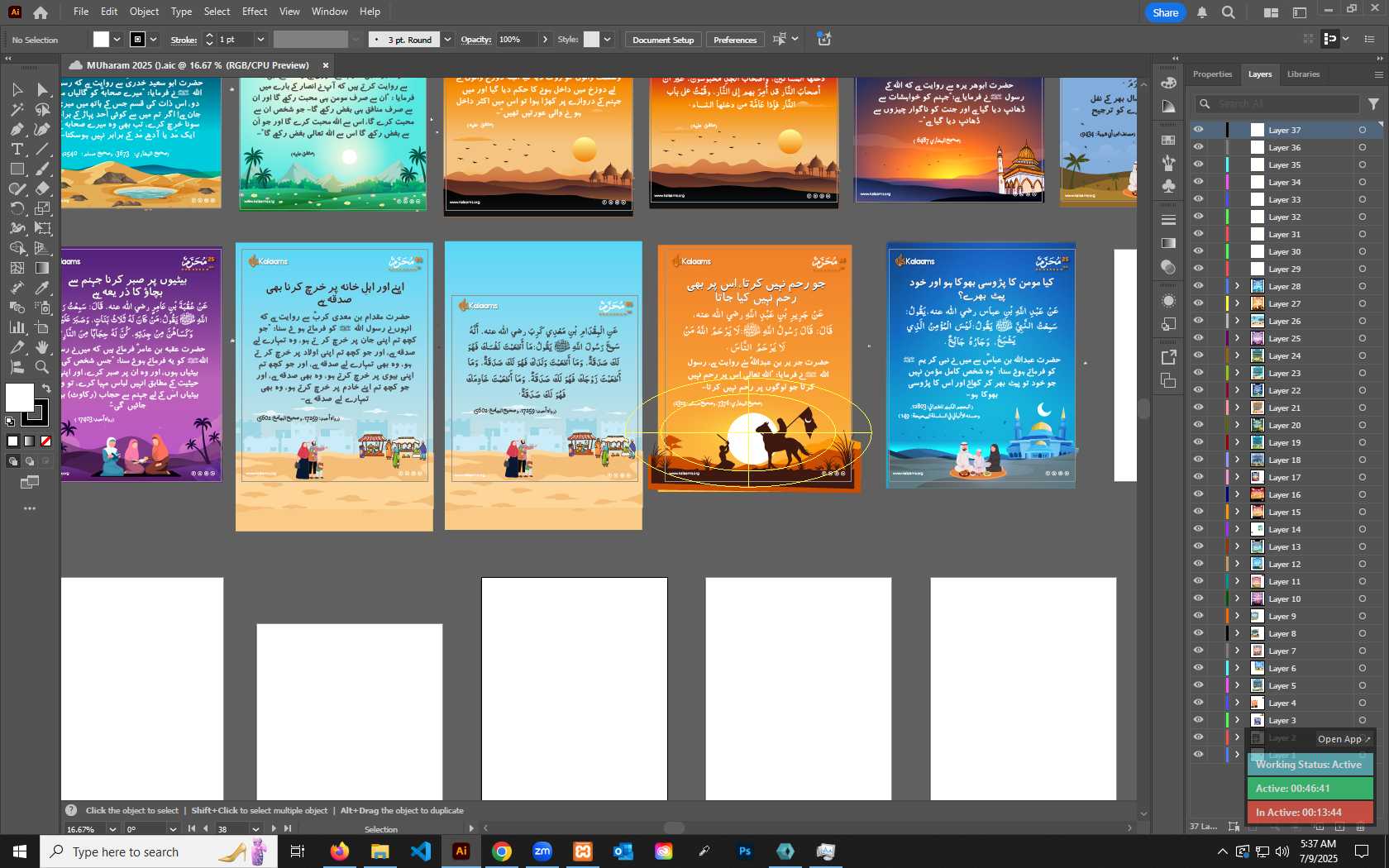The image size is (1389, 868).
Task: Expand Layer 12 sublayers
Action: tap(1238, 564)
